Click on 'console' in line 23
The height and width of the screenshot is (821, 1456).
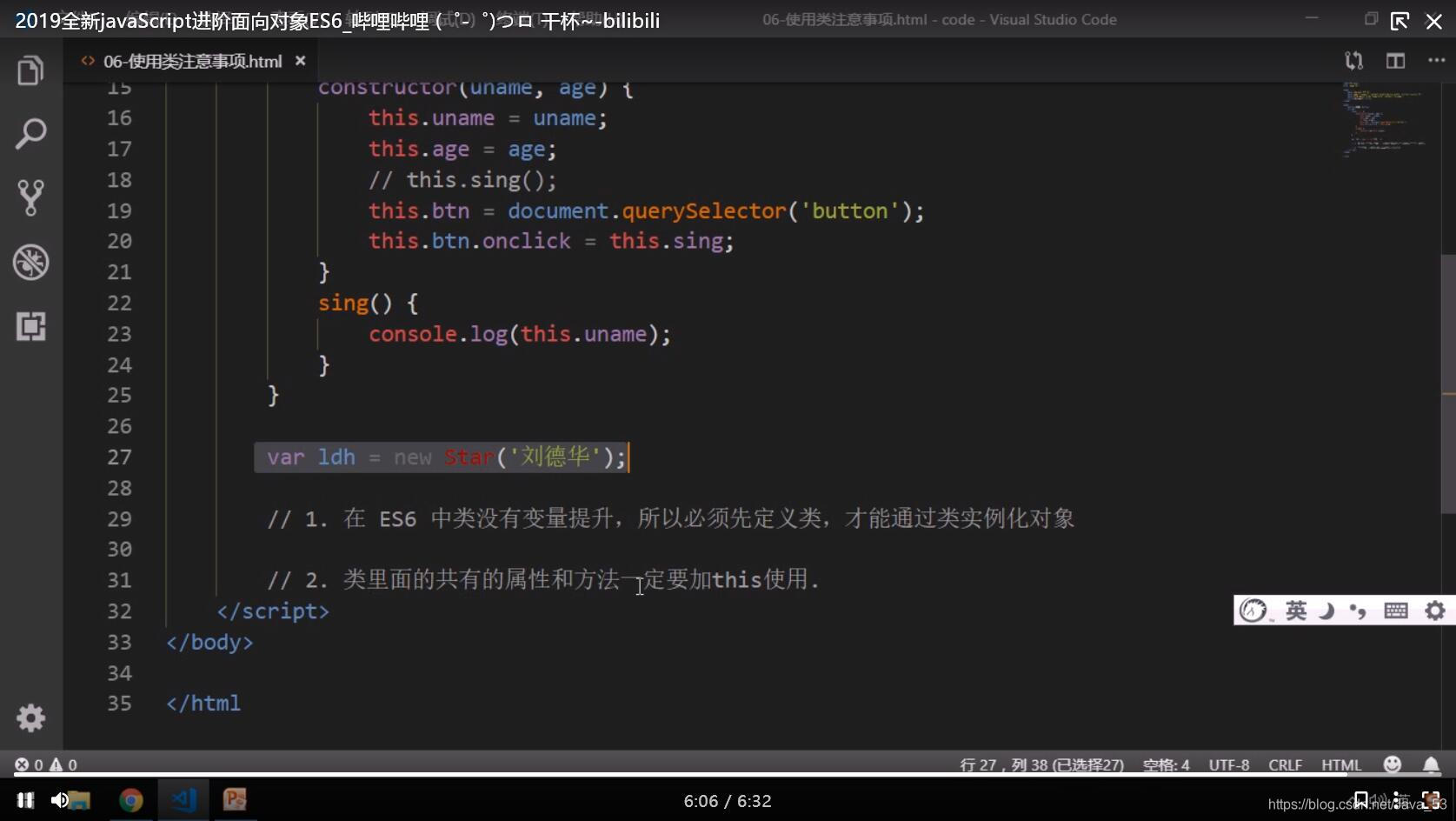click(413, 334)
